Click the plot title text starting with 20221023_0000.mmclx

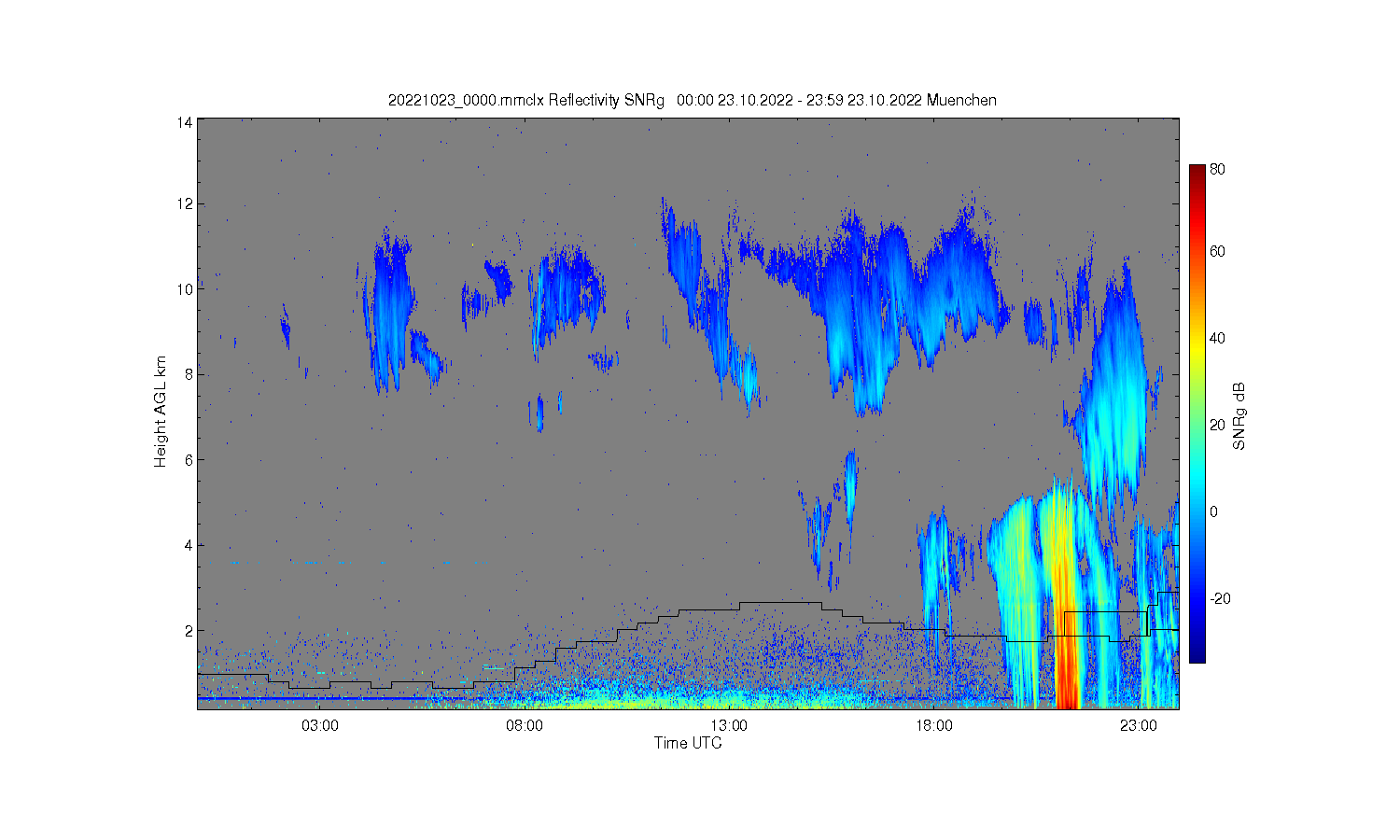(x=692, y=100)
